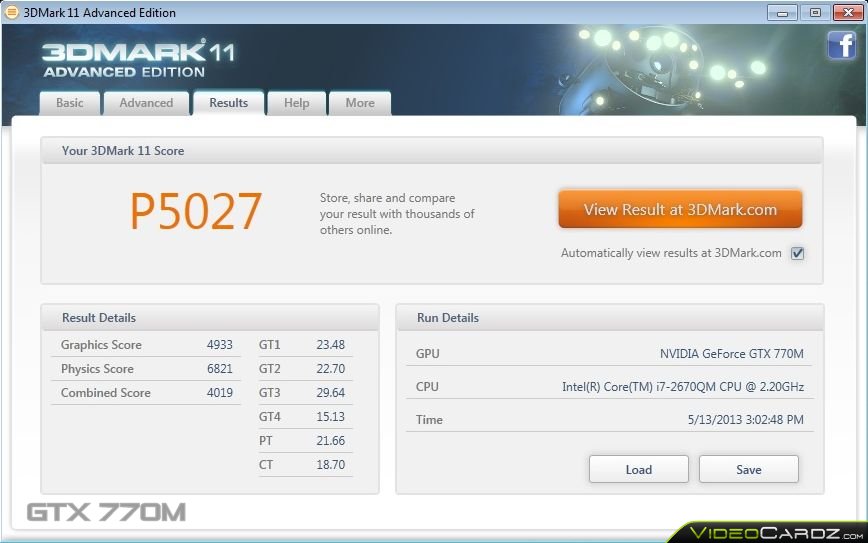This screenshot has width=868, height=543.
Task: Select the Combined Score value 4019
Action: tap(219, 392)
